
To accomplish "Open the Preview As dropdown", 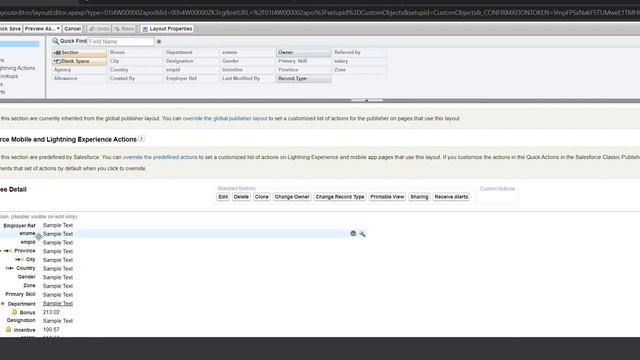I will pyautogui.click(x=42, y=29).
